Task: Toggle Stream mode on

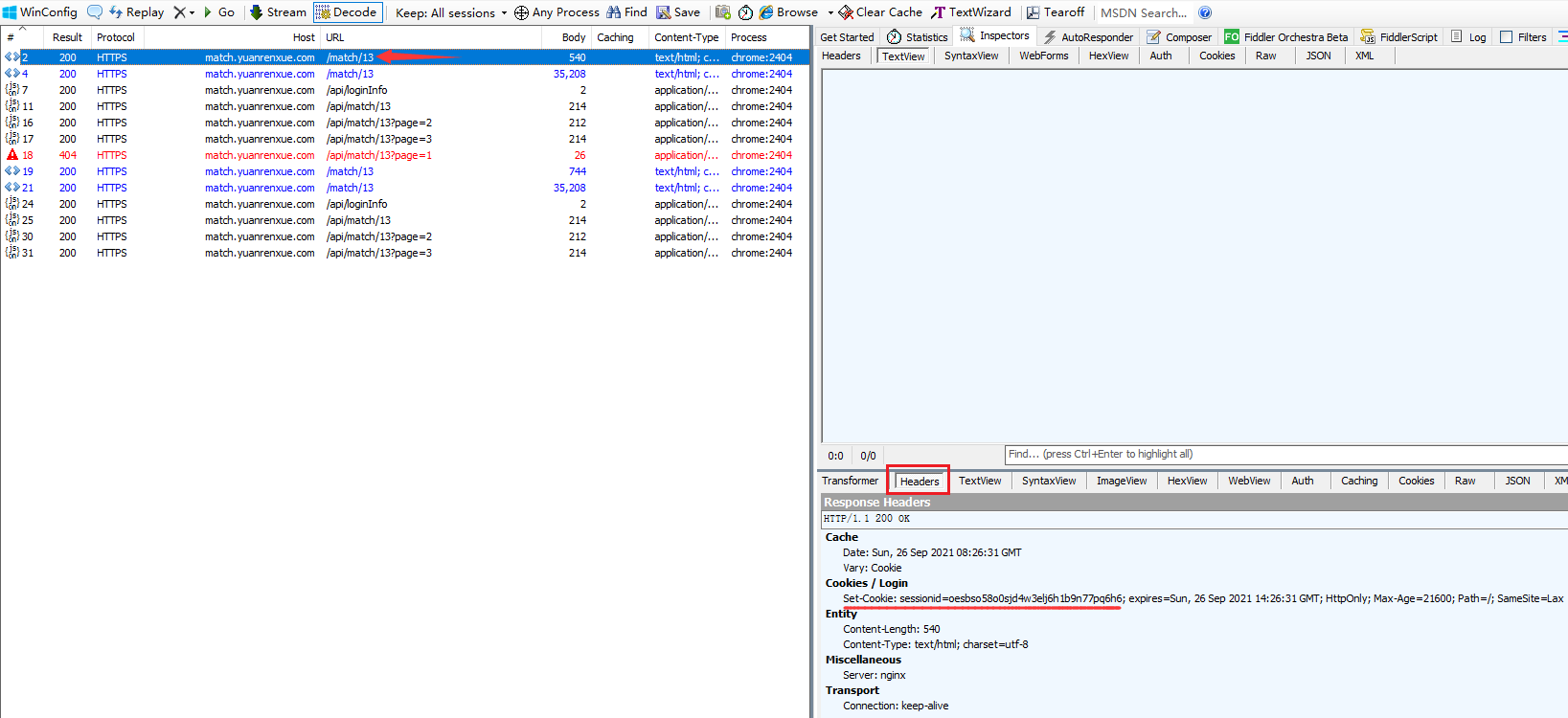Action: (278, 12)
